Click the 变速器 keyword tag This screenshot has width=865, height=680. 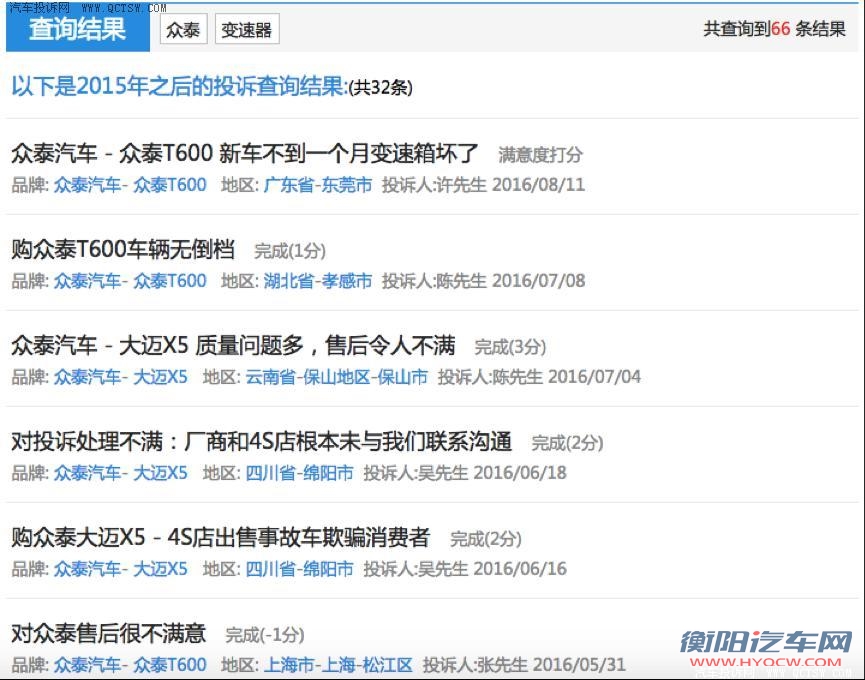click(x=247, y=29)
